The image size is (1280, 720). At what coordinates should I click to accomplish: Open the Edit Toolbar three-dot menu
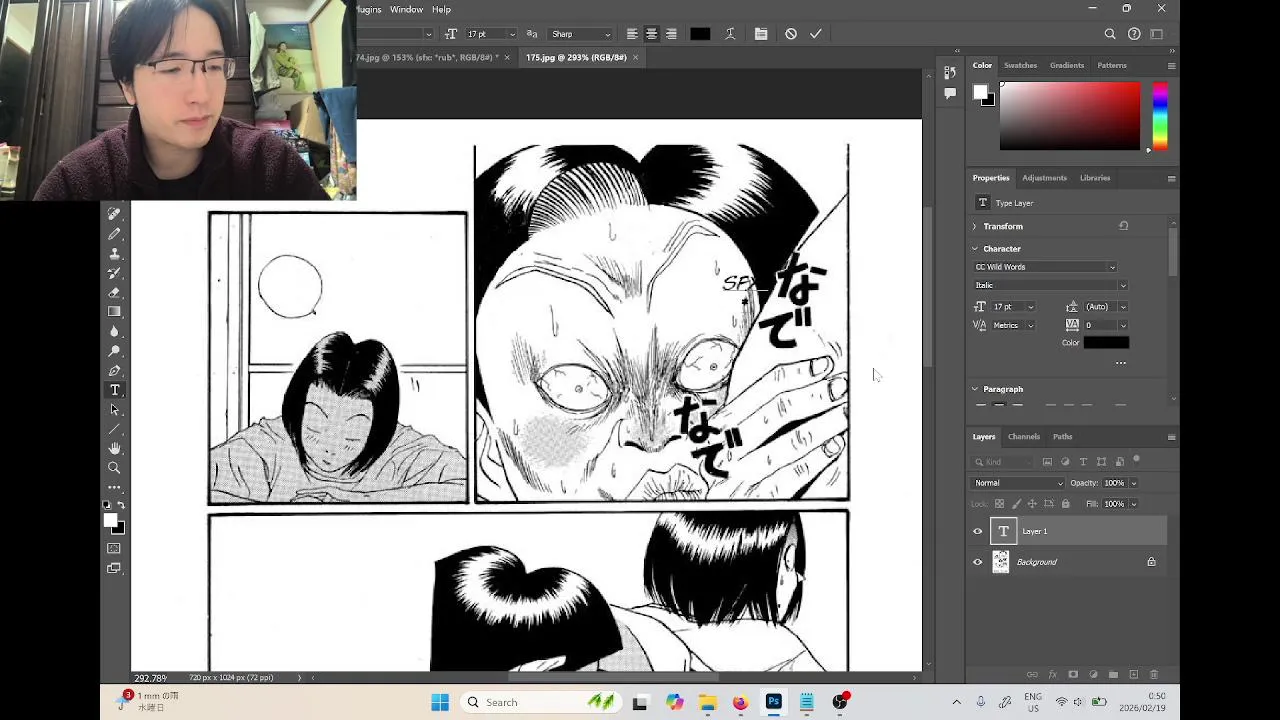pos(114,487)
